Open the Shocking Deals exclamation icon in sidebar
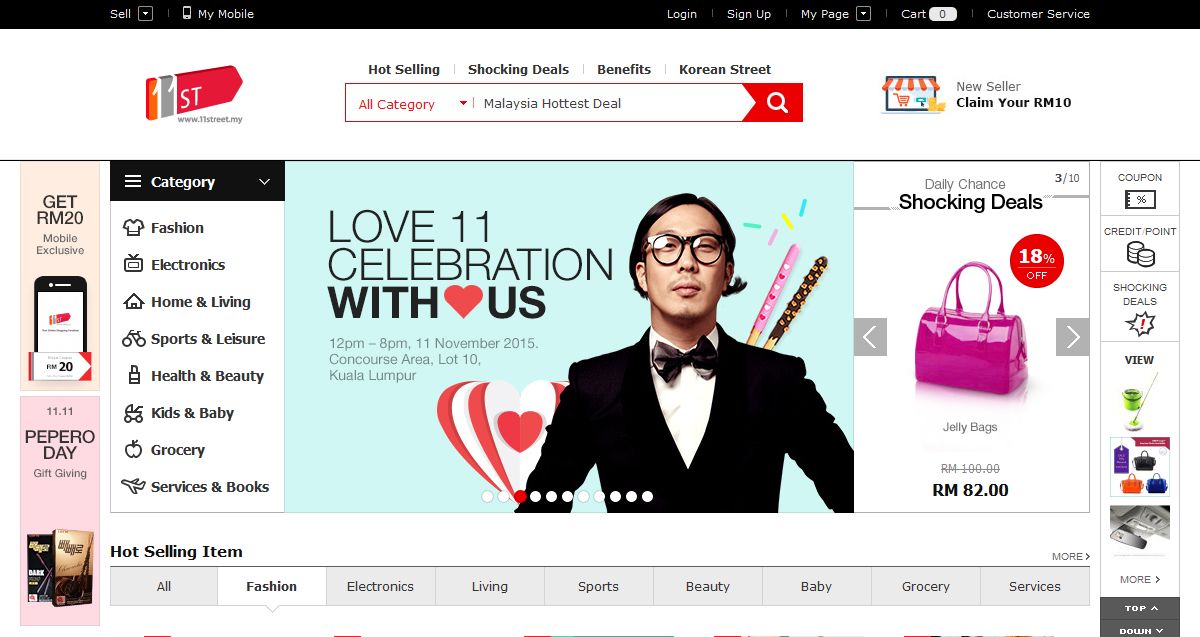1200x637 pixels. click(1140, 324)
